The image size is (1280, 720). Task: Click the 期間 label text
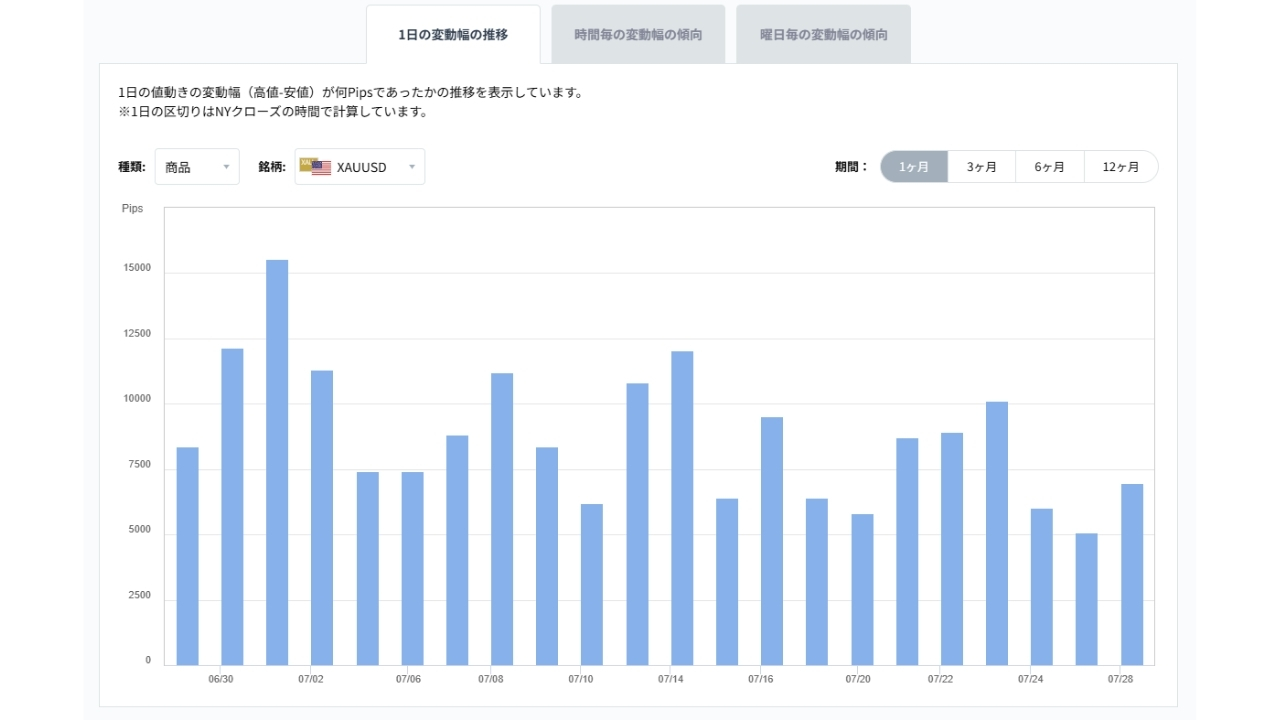pos(852,167)
